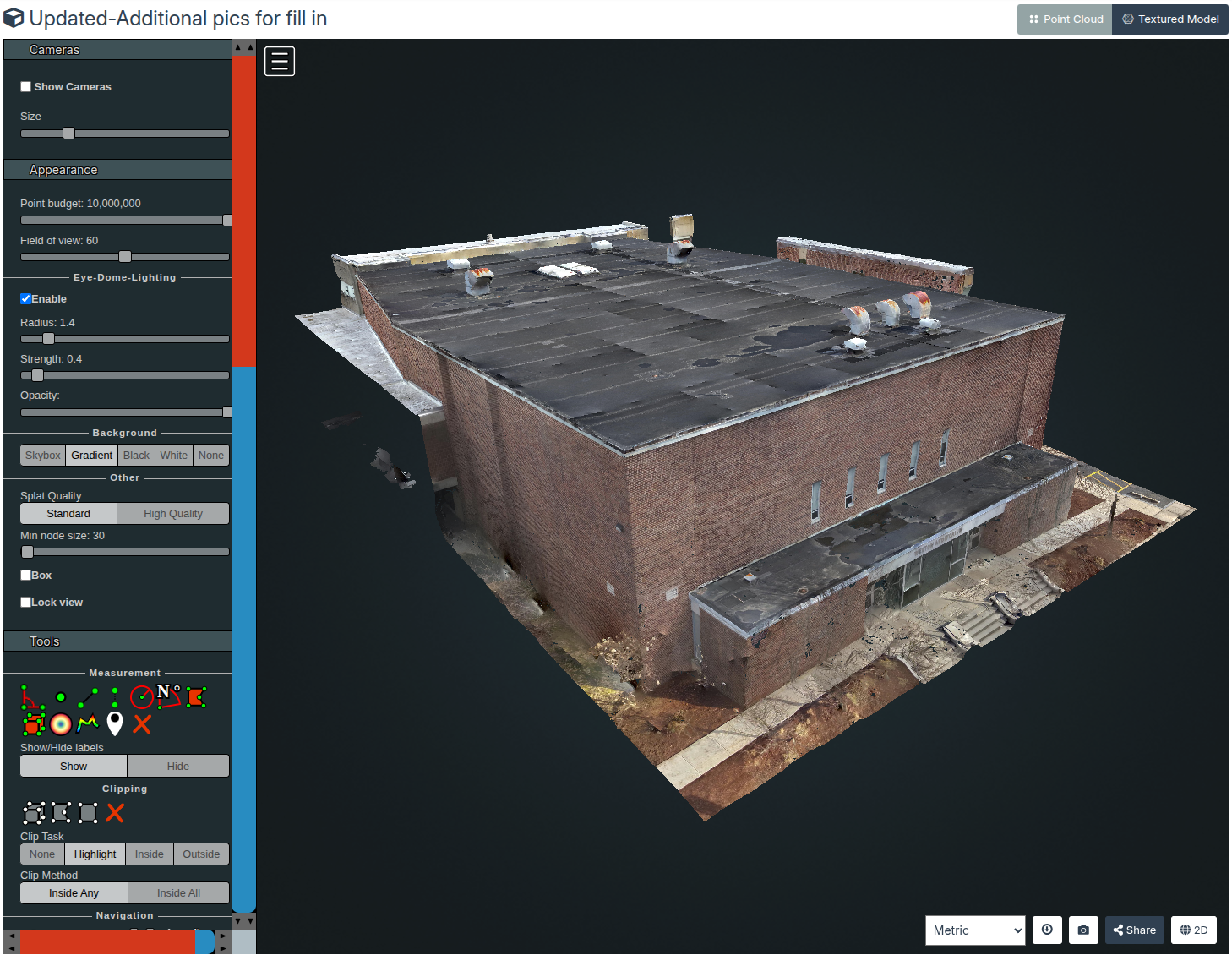Select the point measurement tool

click(x=61, y=697)
